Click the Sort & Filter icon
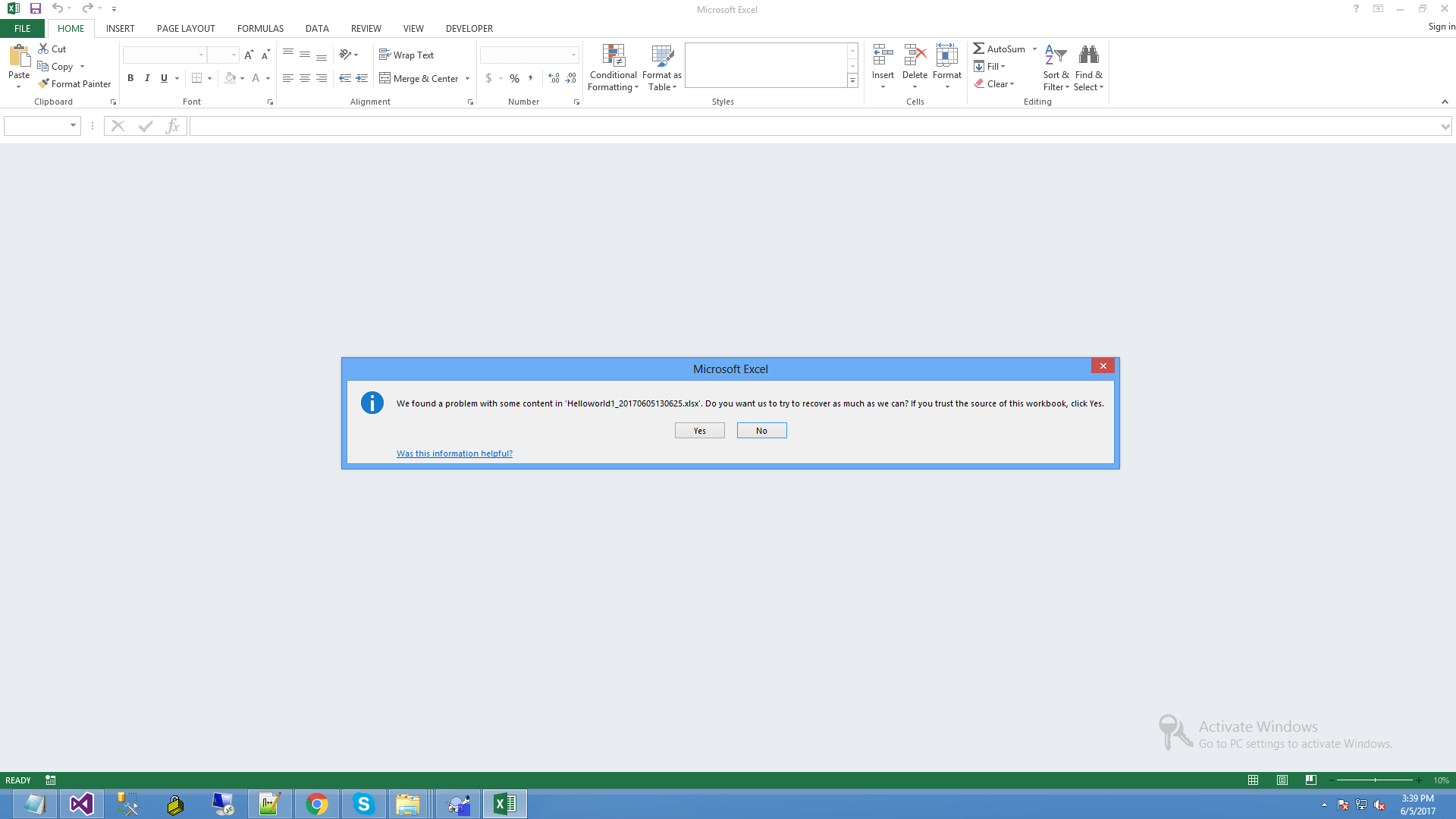The image size is (1456, 819). [x=1056, y=56]
